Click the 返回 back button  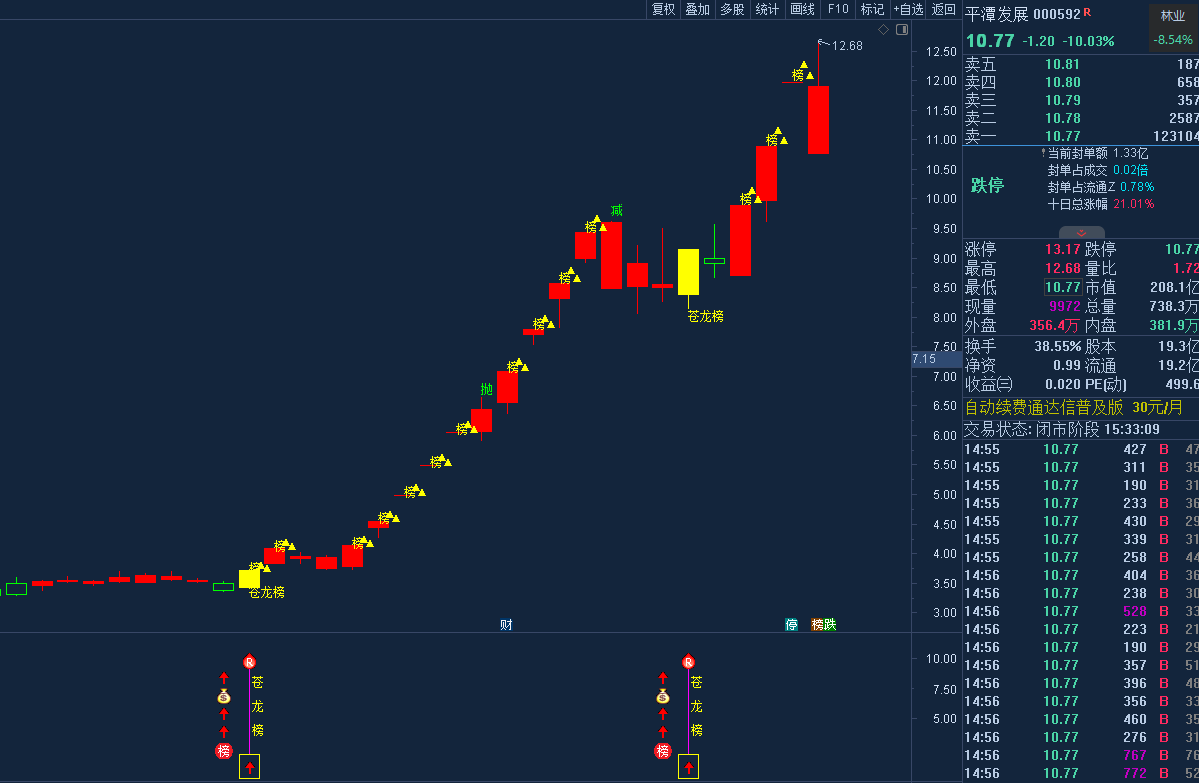click(x=943, y=9)
